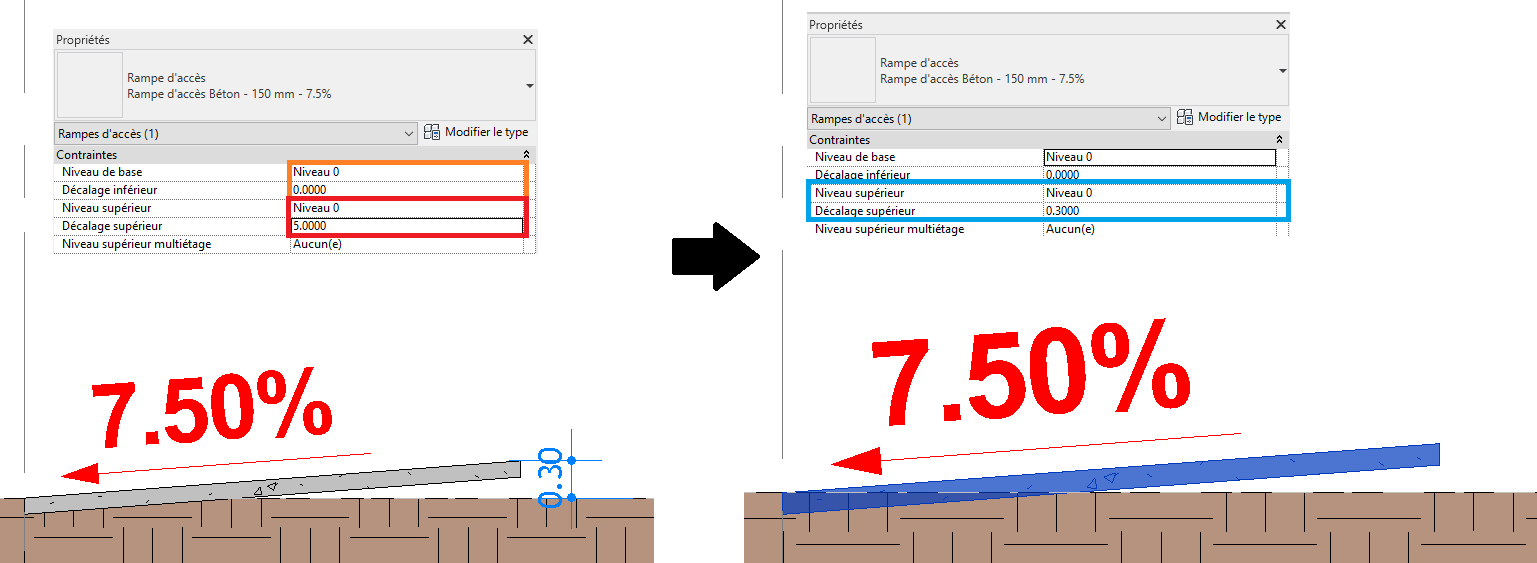
Task: Open type selector arrow in left panel
Action: point(529,86)
